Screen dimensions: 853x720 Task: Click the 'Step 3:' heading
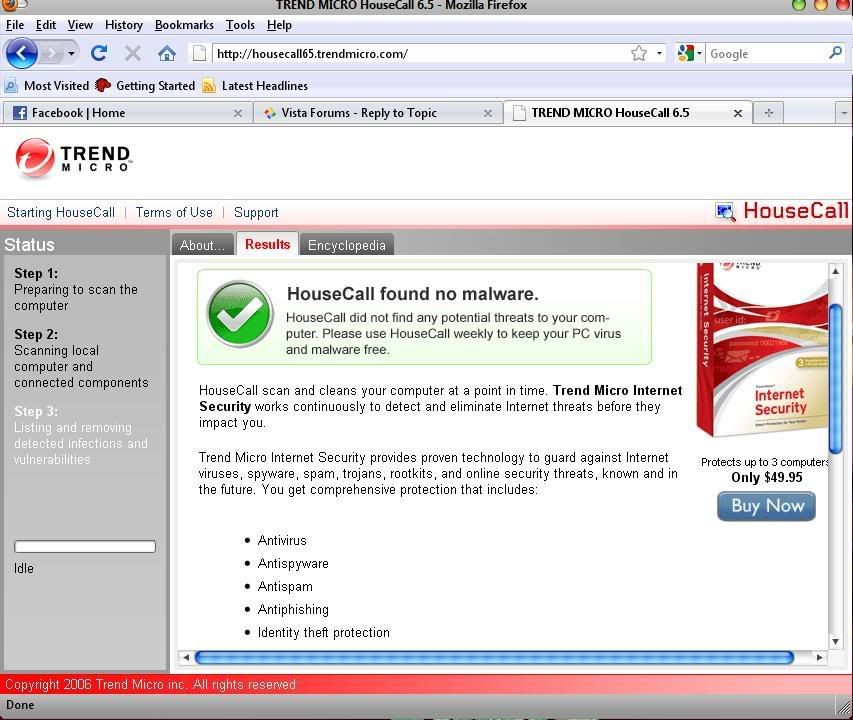(36, 411)
